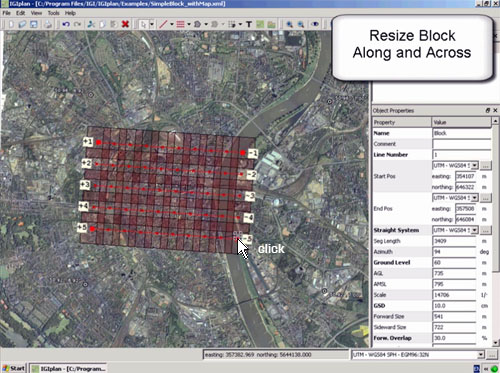Click the green system tray icon
Screen dimensions: 500x373
pyautogui.click(x=495, y=368)
